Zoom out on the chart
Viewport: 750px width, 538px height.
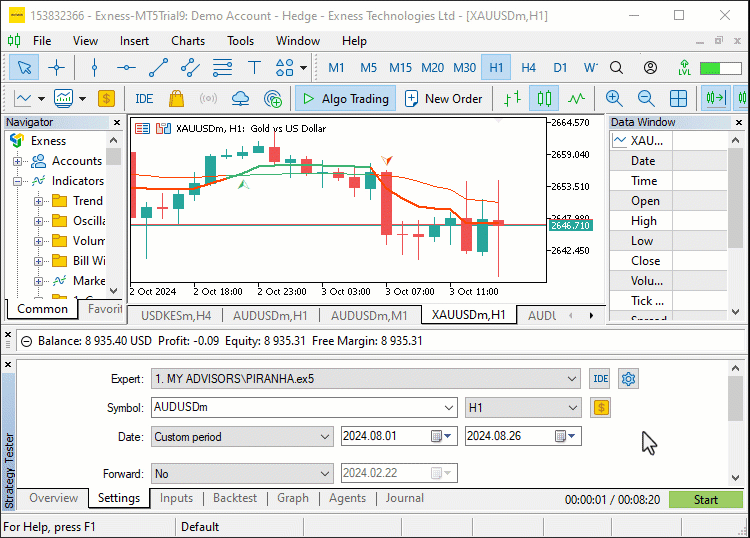click(x=646, y=99)
